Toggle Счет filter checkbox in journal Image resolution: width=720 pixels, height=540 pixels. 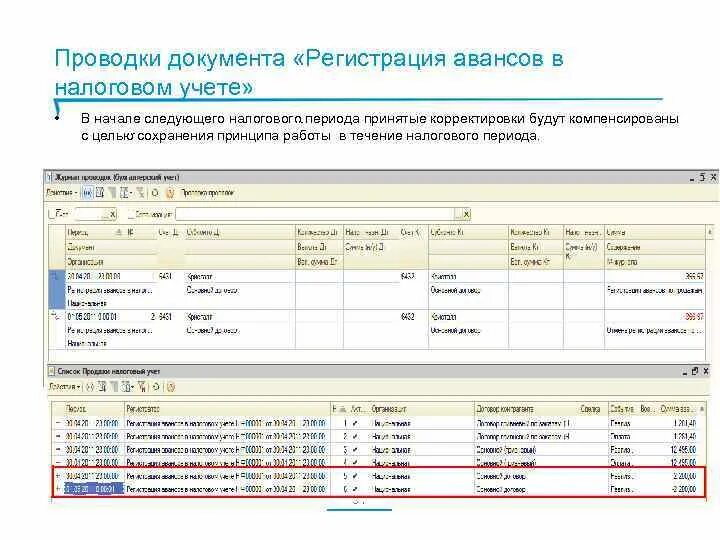click(51, 214)
